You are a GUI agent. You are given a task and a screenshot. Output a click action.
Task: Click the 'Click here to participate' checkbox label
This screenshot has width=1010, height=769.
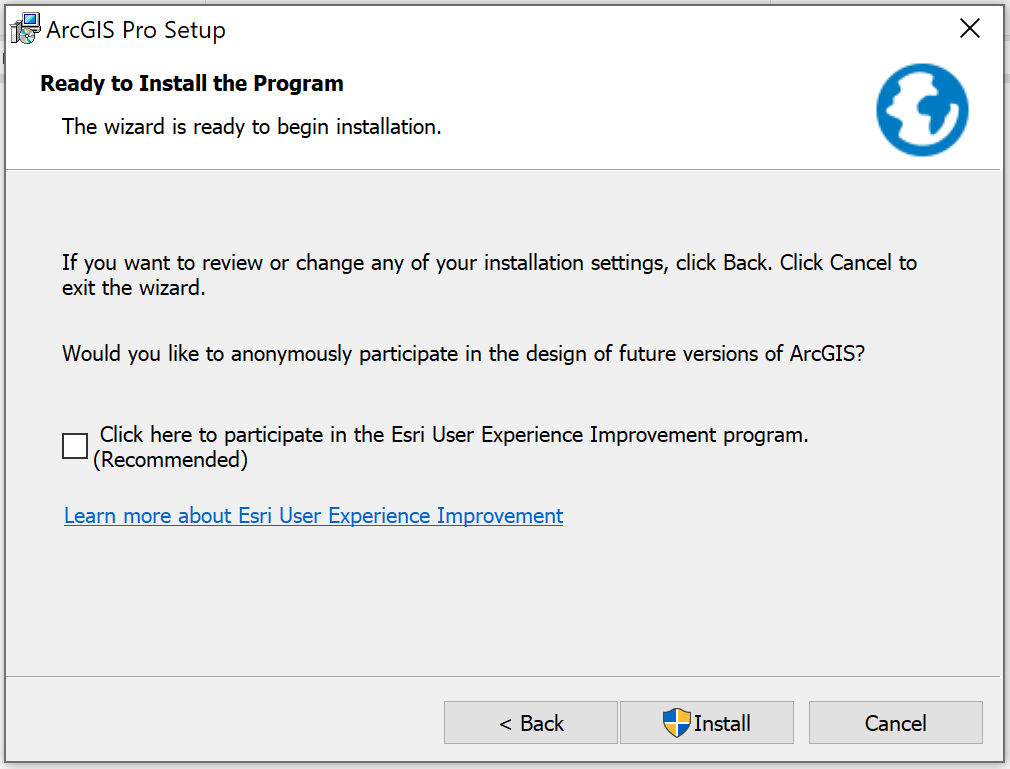click(454, 436)
